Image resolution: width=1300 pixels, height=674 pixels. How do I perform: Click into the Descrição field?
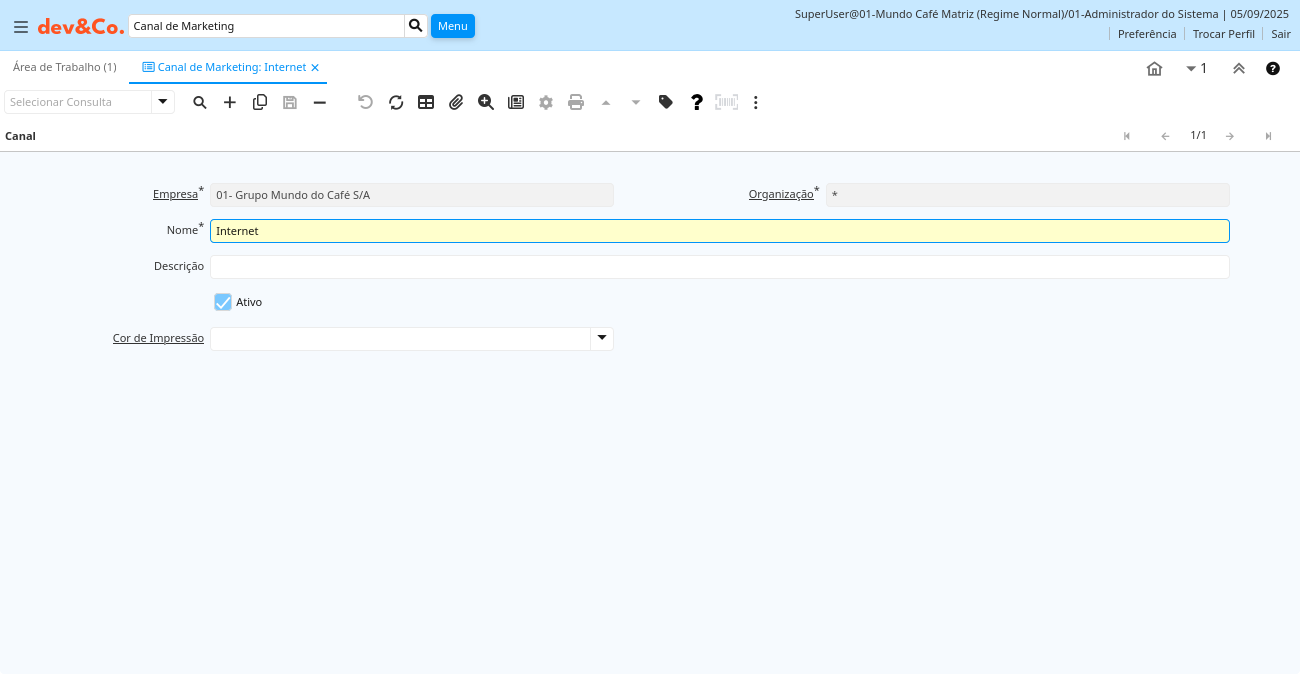pyautogui.click(x=719, y=267)
